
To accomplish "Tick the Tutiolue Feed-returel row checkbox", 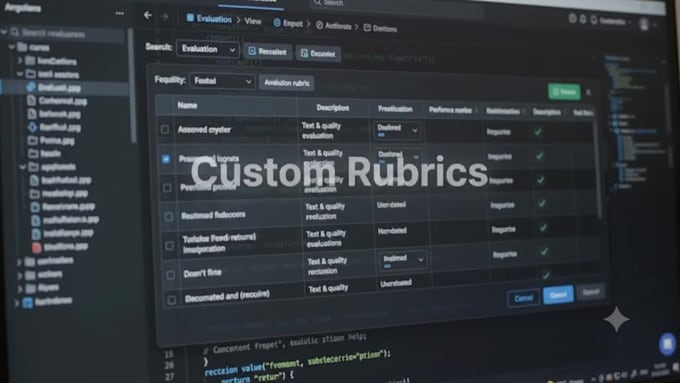I will [x=169, y=246].
